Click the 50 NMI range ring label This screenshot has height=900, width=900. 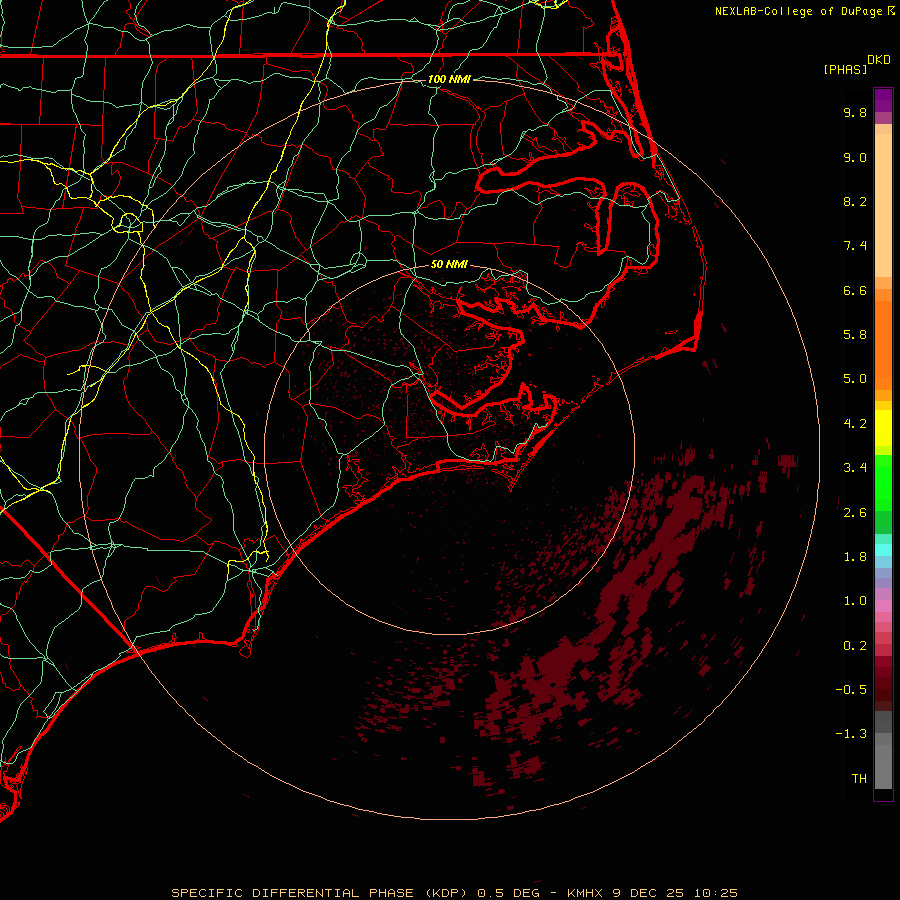point(449,264)
